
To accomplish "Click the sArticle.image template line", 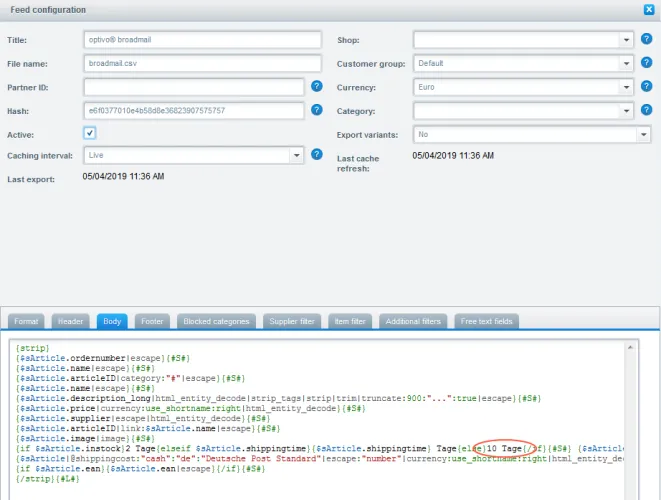I will pos(85,439).
